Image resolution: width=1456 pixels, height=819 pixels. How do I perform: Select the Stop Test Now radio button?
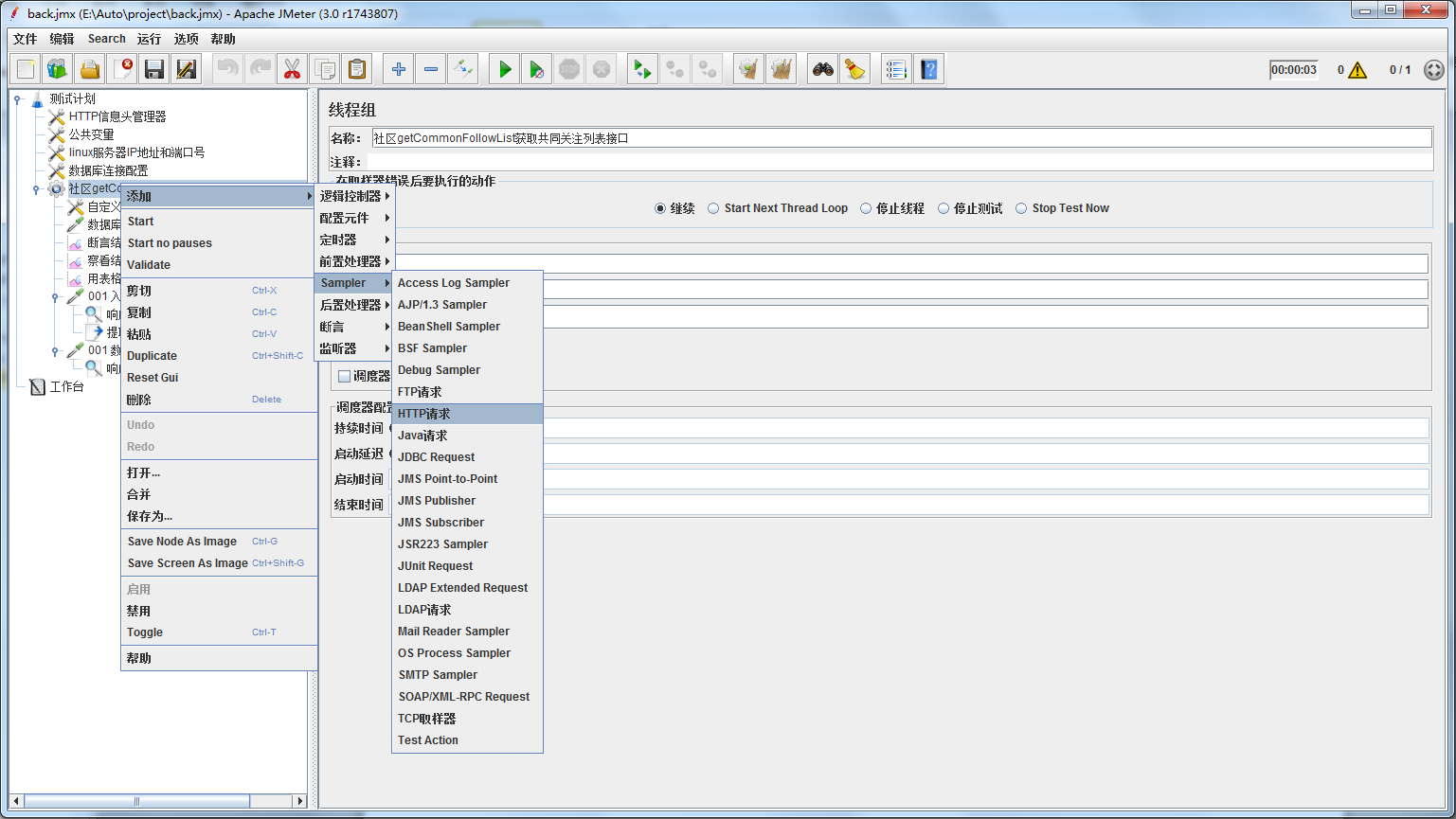[x=1021, y=208]
